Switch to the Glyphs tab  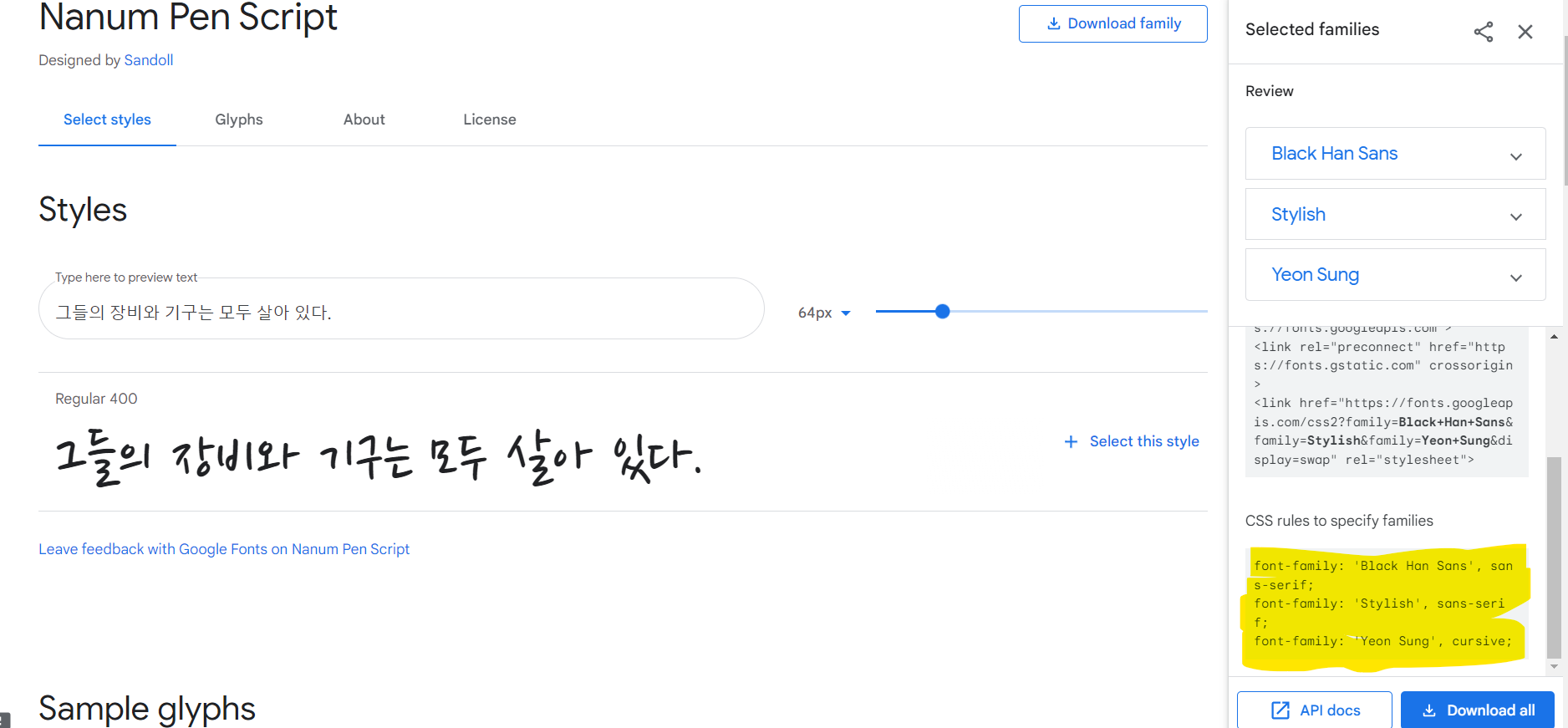tap(239, 120)
